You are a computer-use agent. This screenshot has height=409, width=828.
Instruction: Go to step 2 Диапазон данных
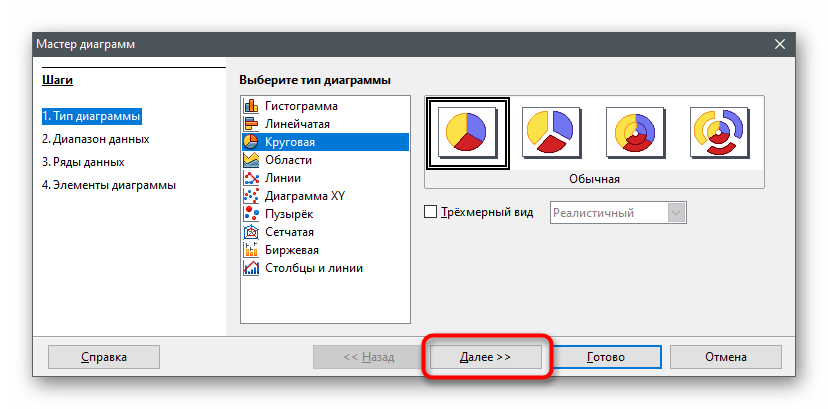[x=96, y=139]
